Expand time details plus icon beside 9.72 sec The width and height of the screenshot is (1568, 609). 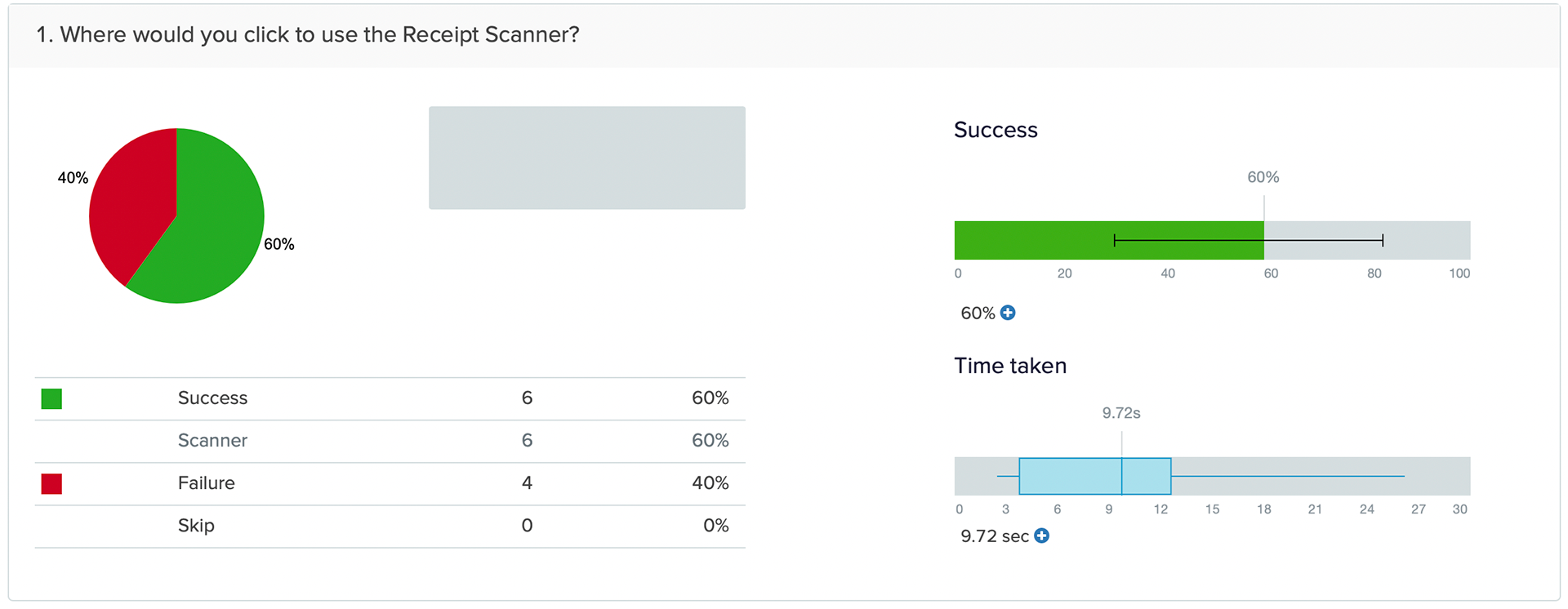pyautogui.click(x=1041, y=536)
